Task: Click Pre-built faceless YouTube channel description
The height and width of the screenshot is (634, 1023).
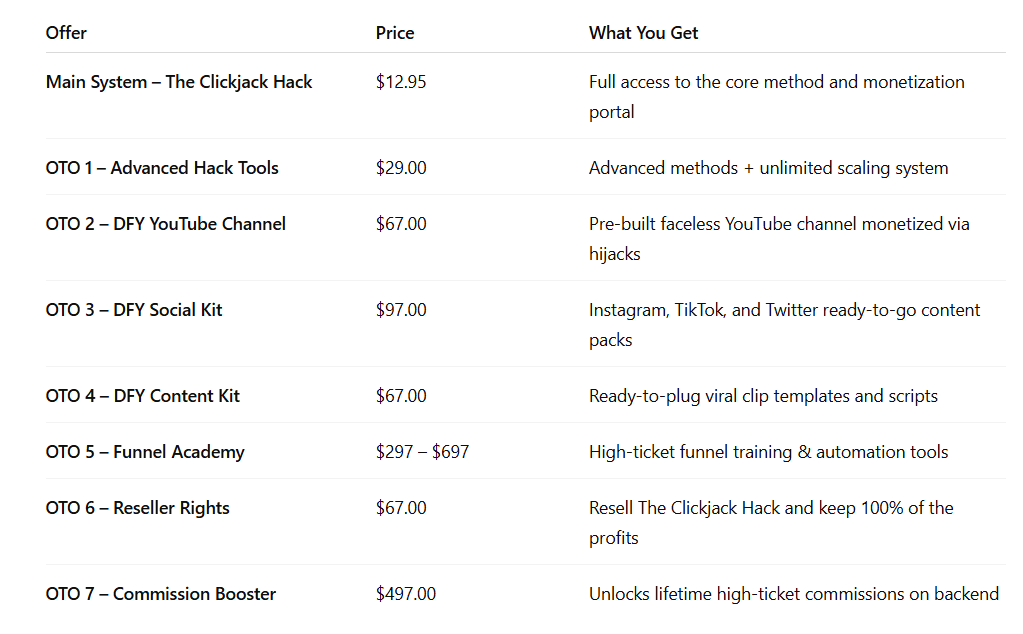Action: [779, 239]
